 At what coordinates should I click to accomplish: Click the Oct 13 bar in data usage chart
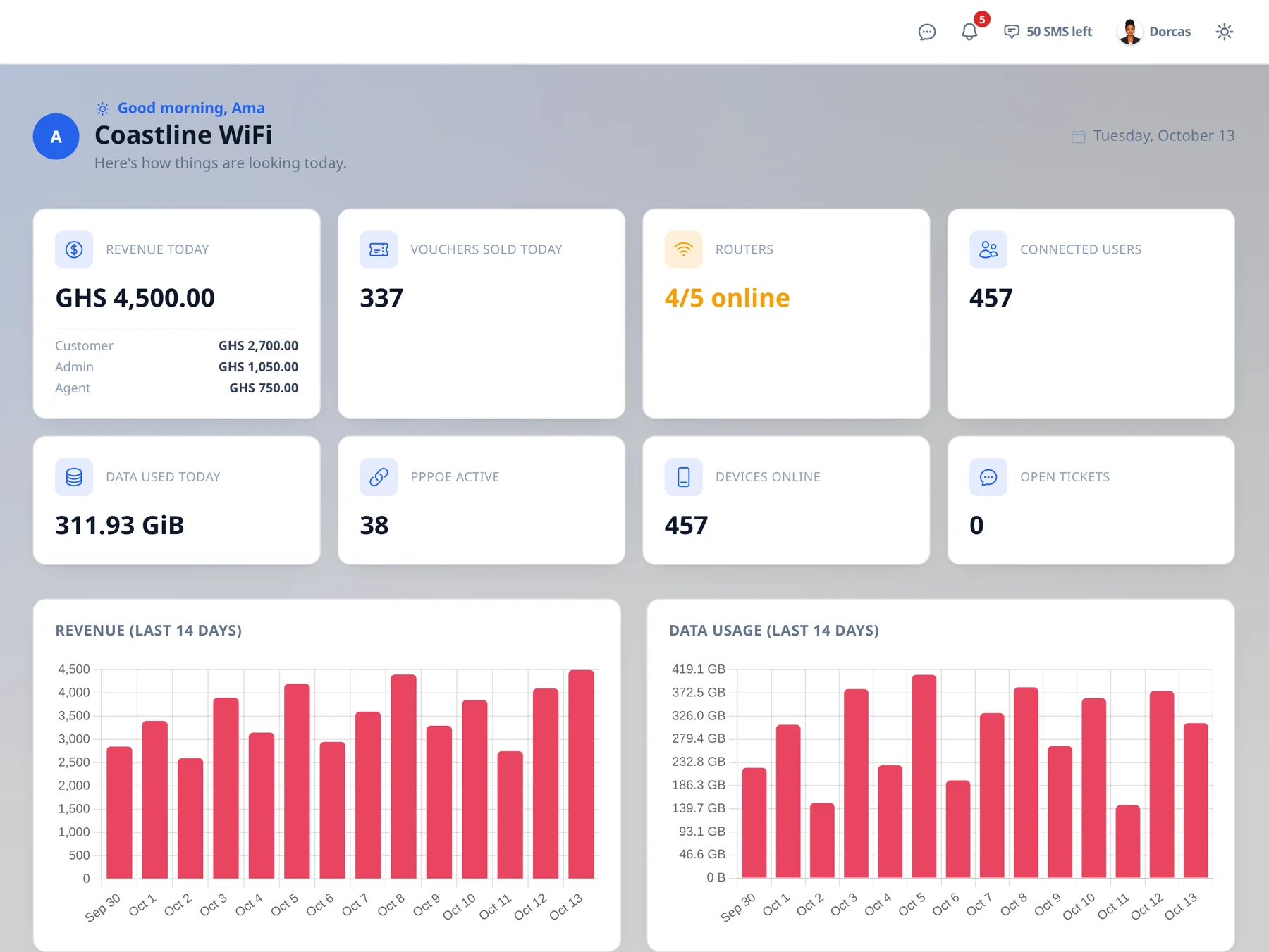(1196, 800)
